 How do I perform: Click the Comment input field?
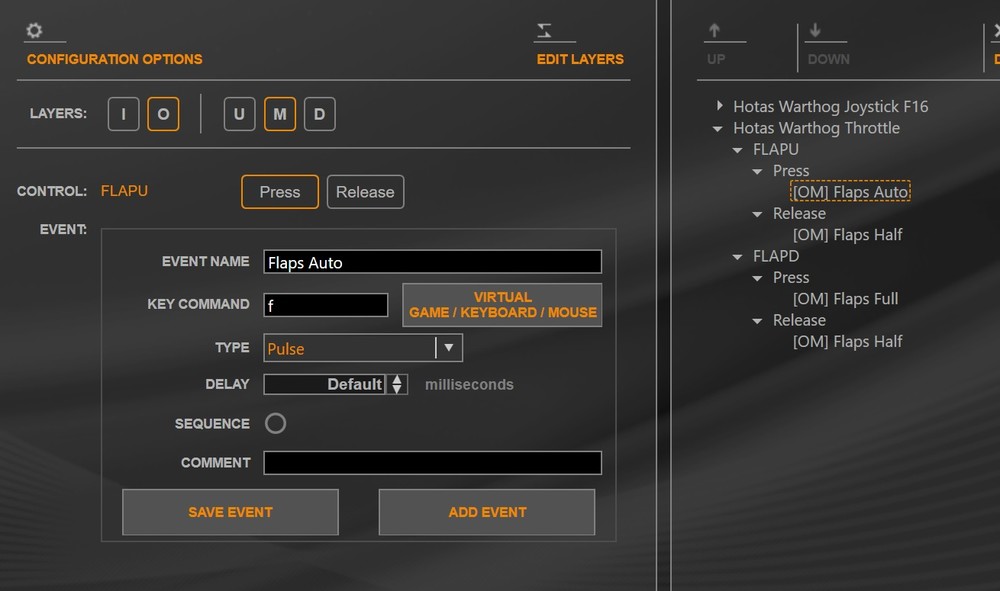tap(432, 463)
